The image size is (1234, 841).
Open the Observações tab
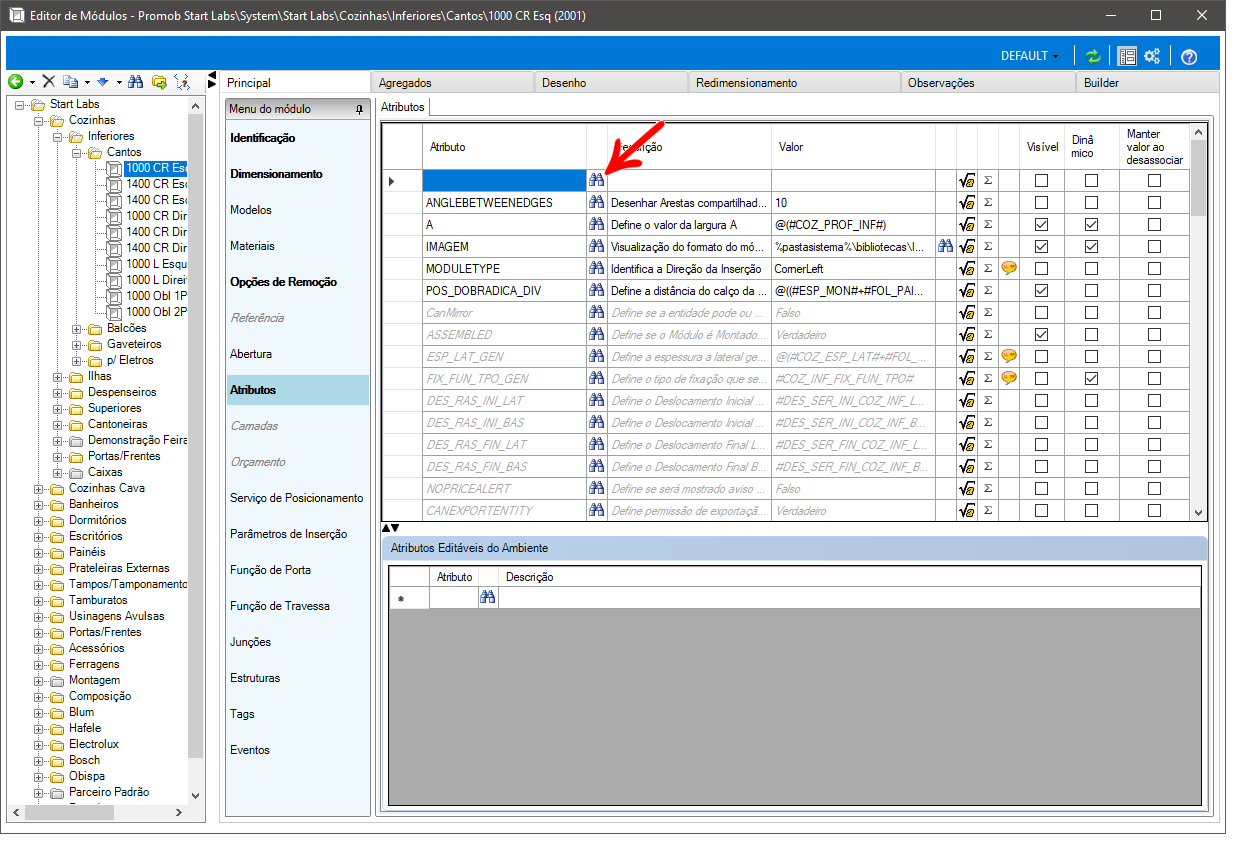tap(988, 83)
